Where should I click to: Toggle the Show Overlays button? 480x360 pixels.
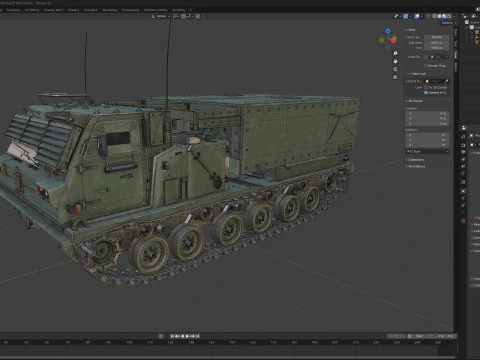pyautogui.click(x=417, y=16)
